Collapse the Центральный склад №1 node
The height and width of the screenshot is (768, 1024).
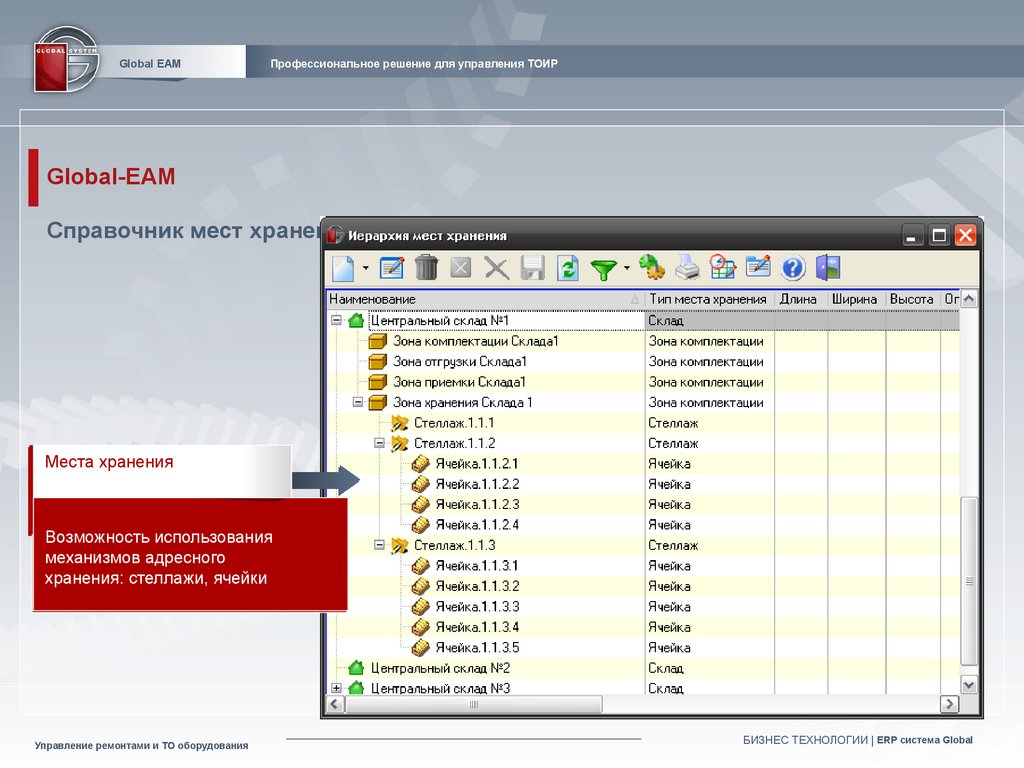tap(336, 321)
